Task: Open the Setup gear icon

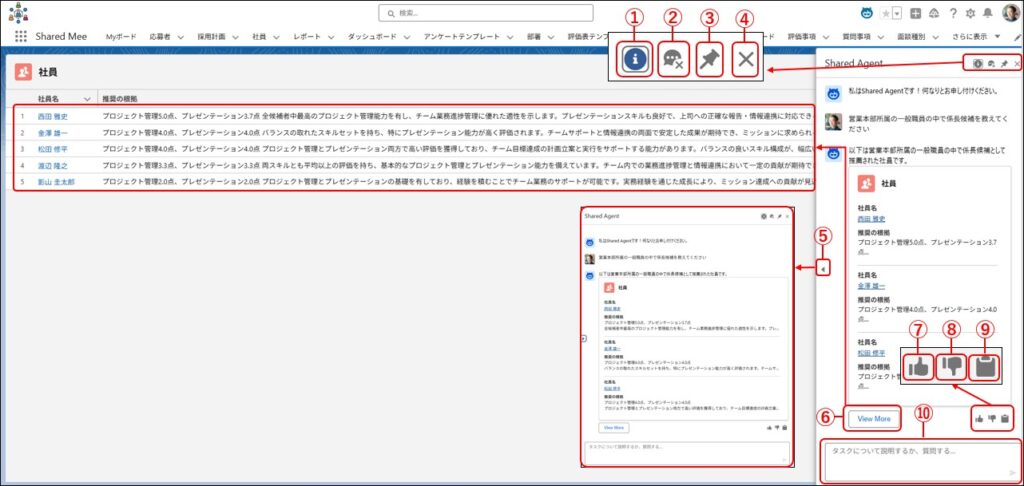Action: 969,12
